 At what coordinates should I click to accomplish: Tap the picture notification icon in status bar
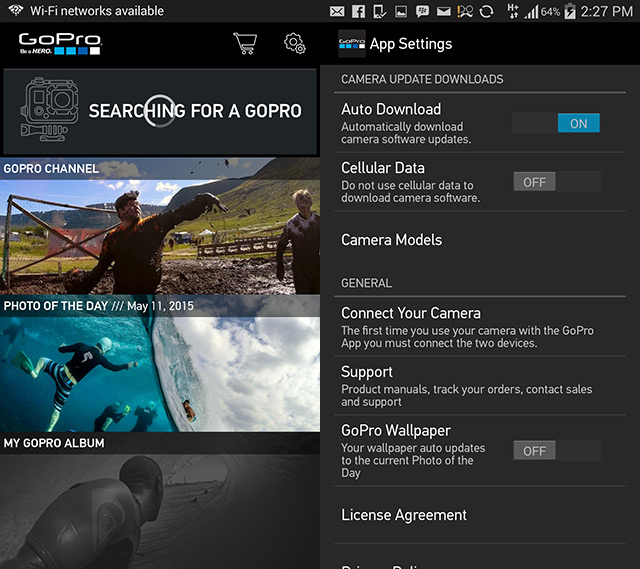(401, 12)
